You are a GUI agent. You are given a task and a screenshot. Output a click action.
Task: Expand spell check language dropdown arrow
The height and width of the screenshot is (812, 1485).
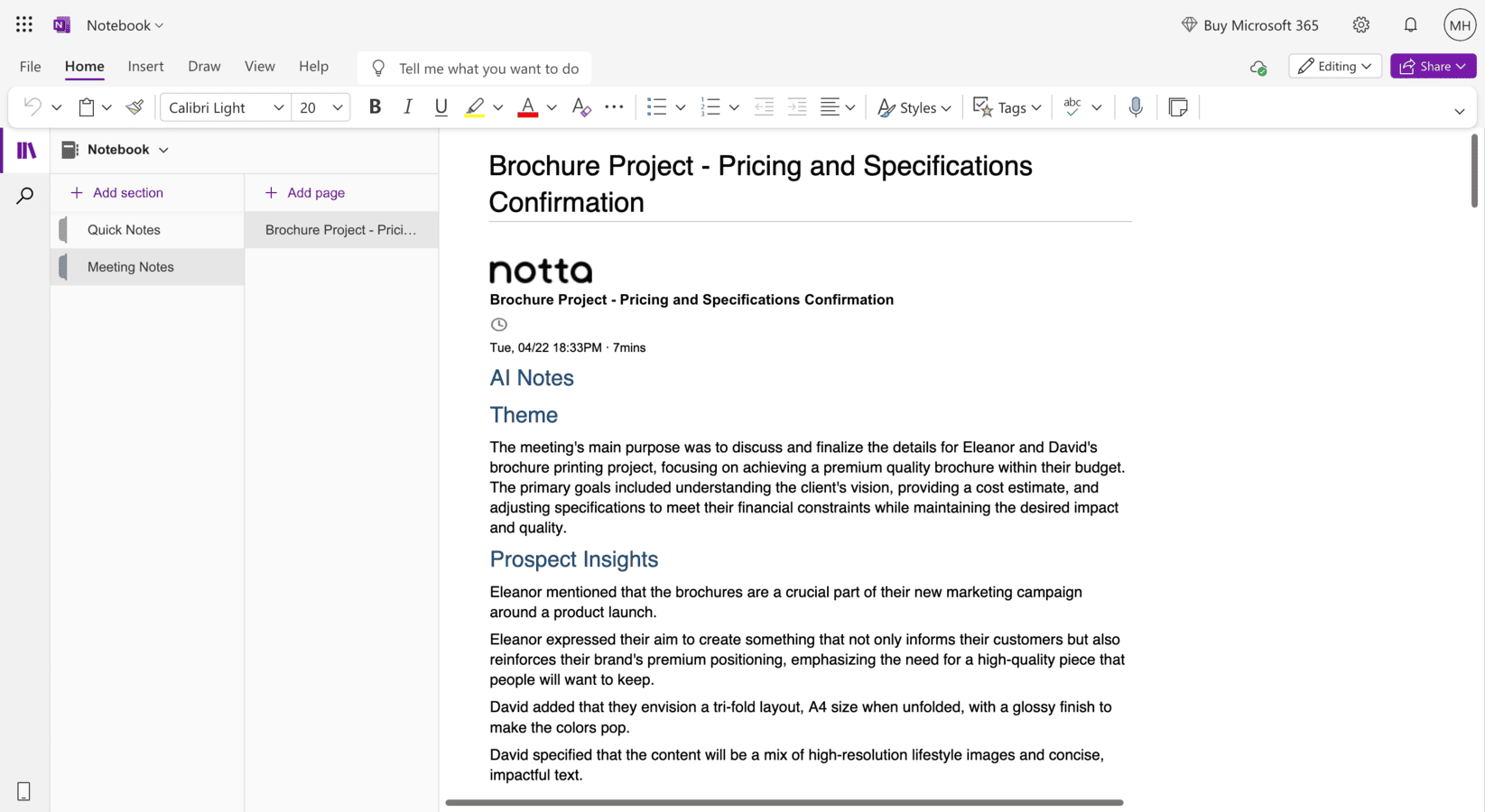(x=1097, y=107)
